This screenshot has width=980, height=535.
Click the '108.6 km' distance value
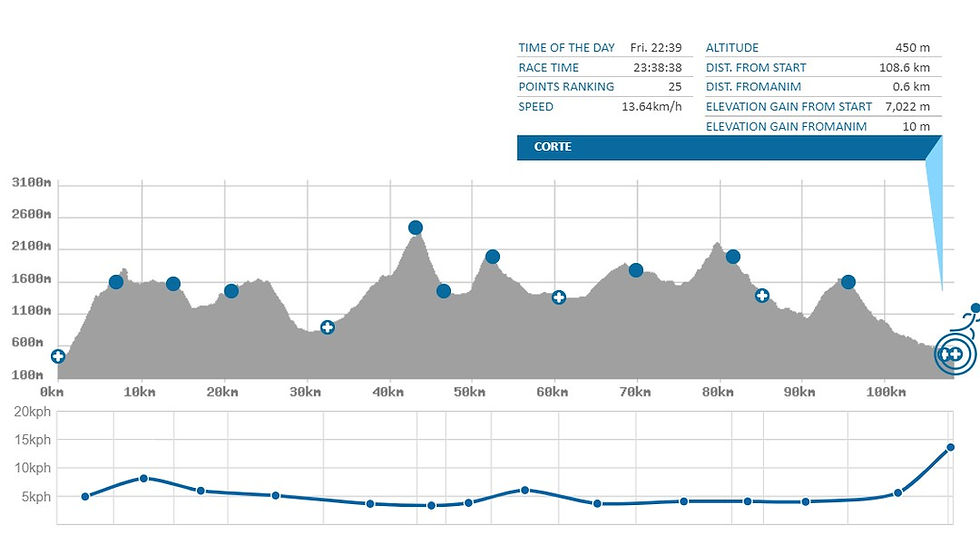point(904,68)
